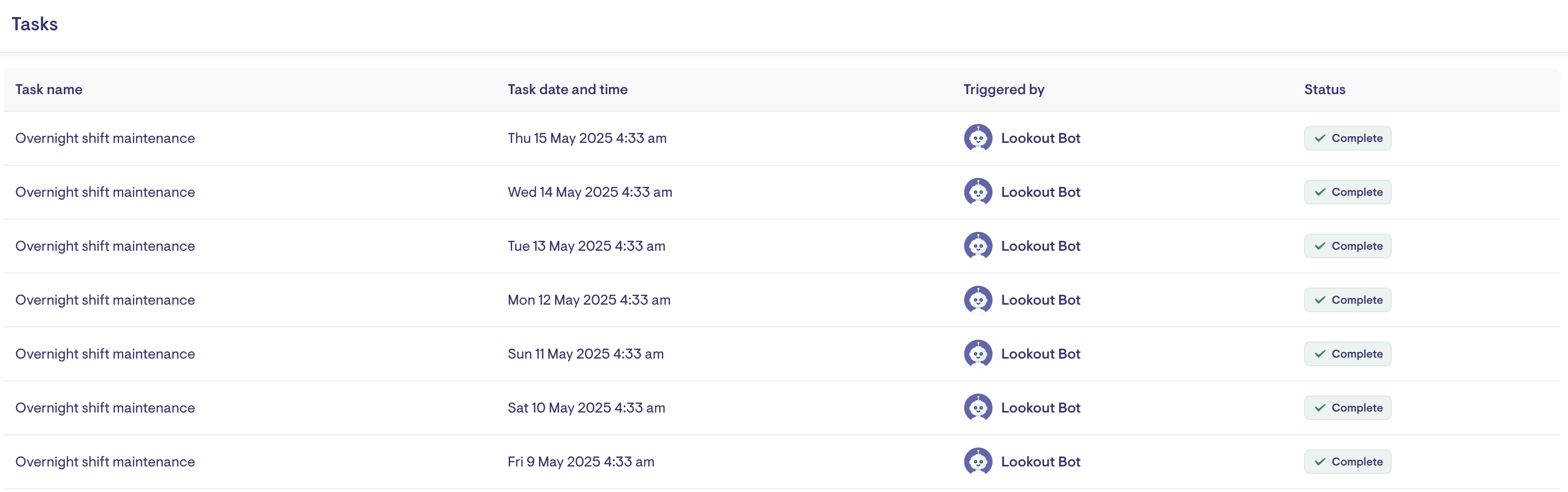1568x492 pixels.
Task: Click Lookout Bot avatar in Thu 15 May row
Action: click(x=978, y=138)
